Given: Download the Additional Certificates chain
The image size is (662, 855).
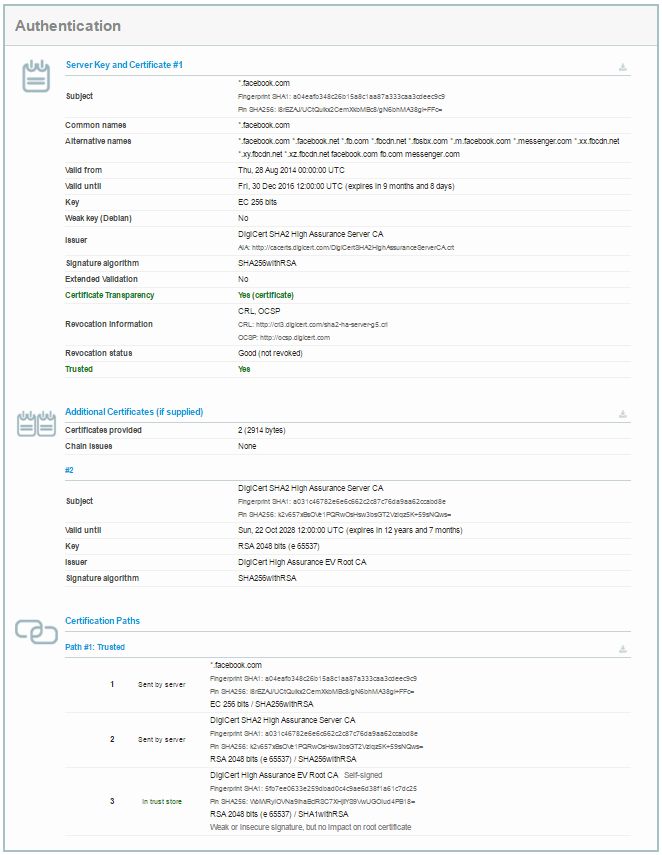Looking at the screenshot, I should (623, 414).
